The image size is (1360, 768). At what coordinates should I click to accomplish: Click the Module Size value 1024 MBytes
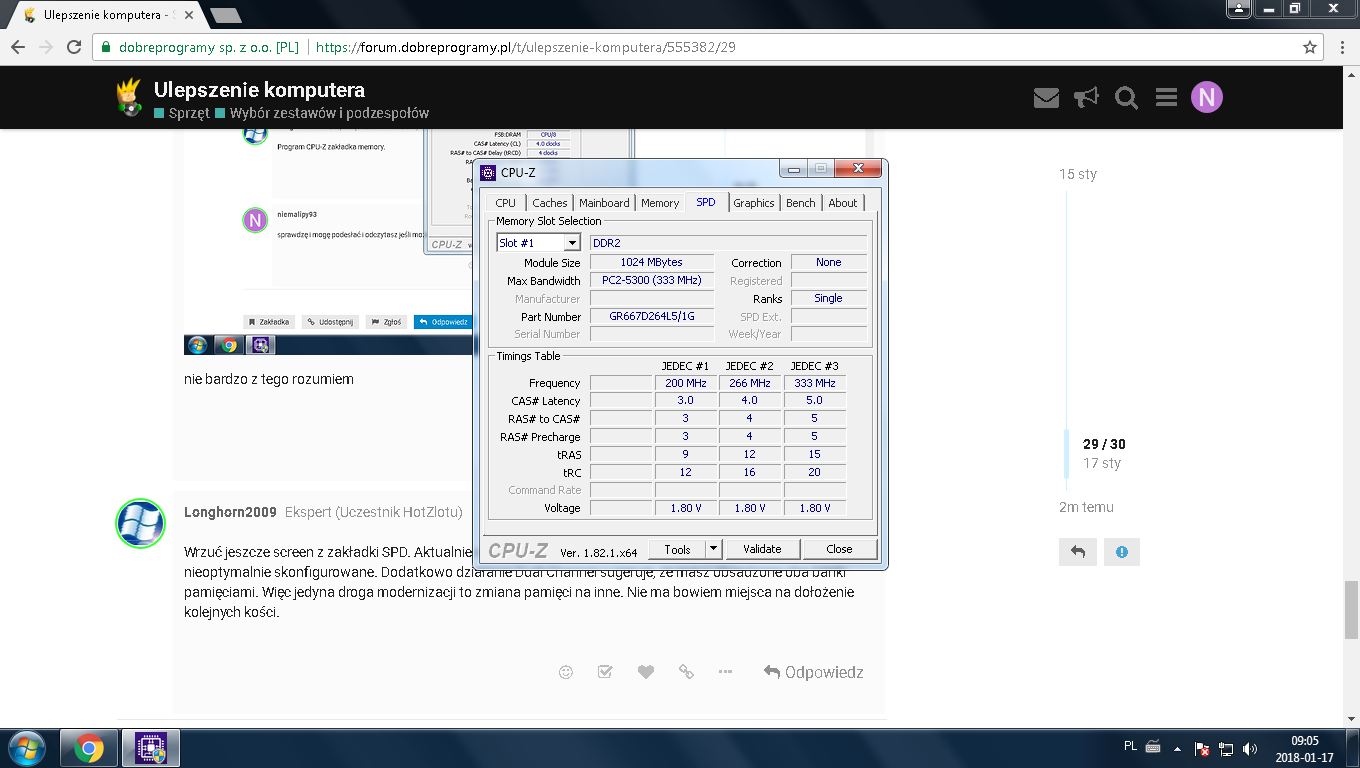(652, 262)
